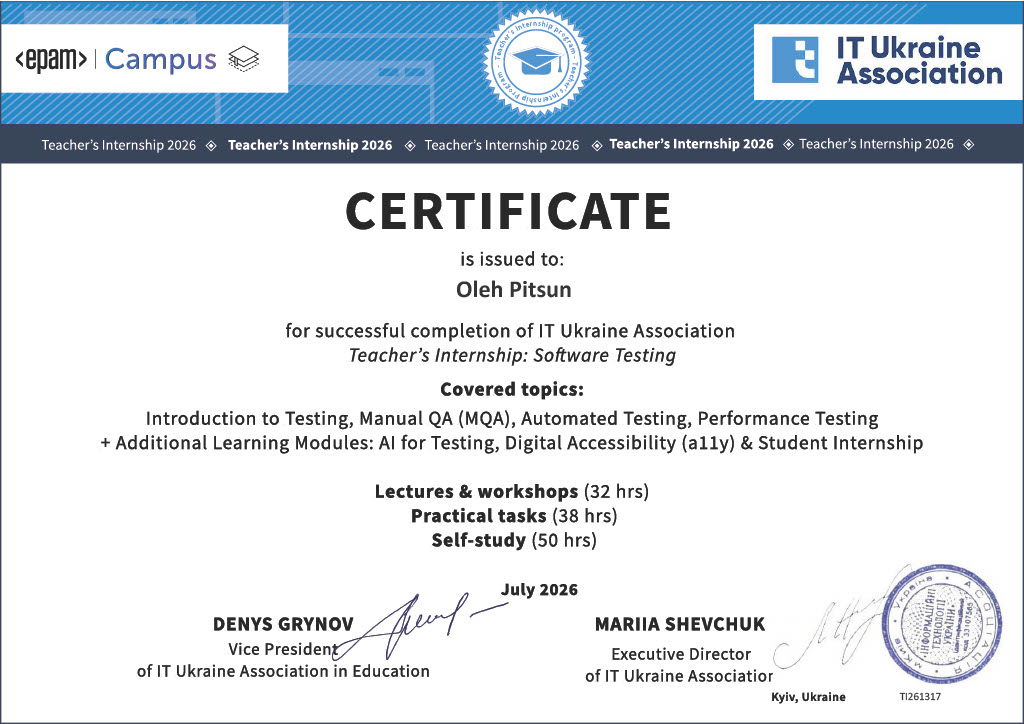Click the 'Practical tasks' label

coord(478,516)
